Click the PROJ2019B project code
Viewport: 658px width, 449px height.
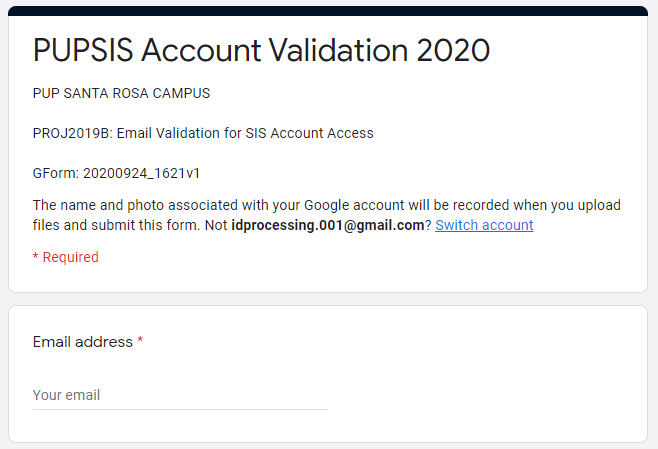click(x=69, y=133)
